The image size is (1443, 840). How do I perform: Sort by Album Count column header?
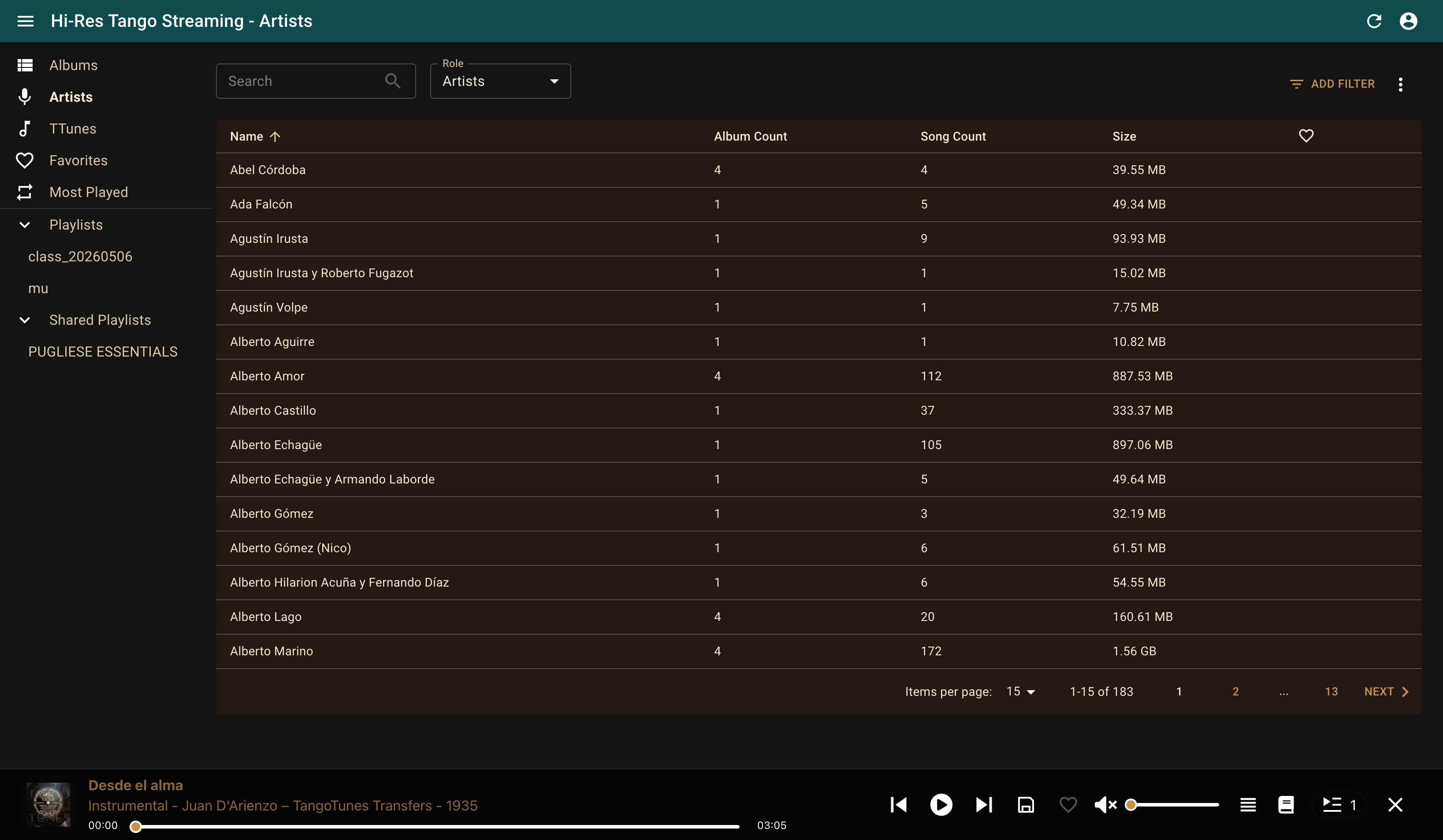tap(750, 136)
